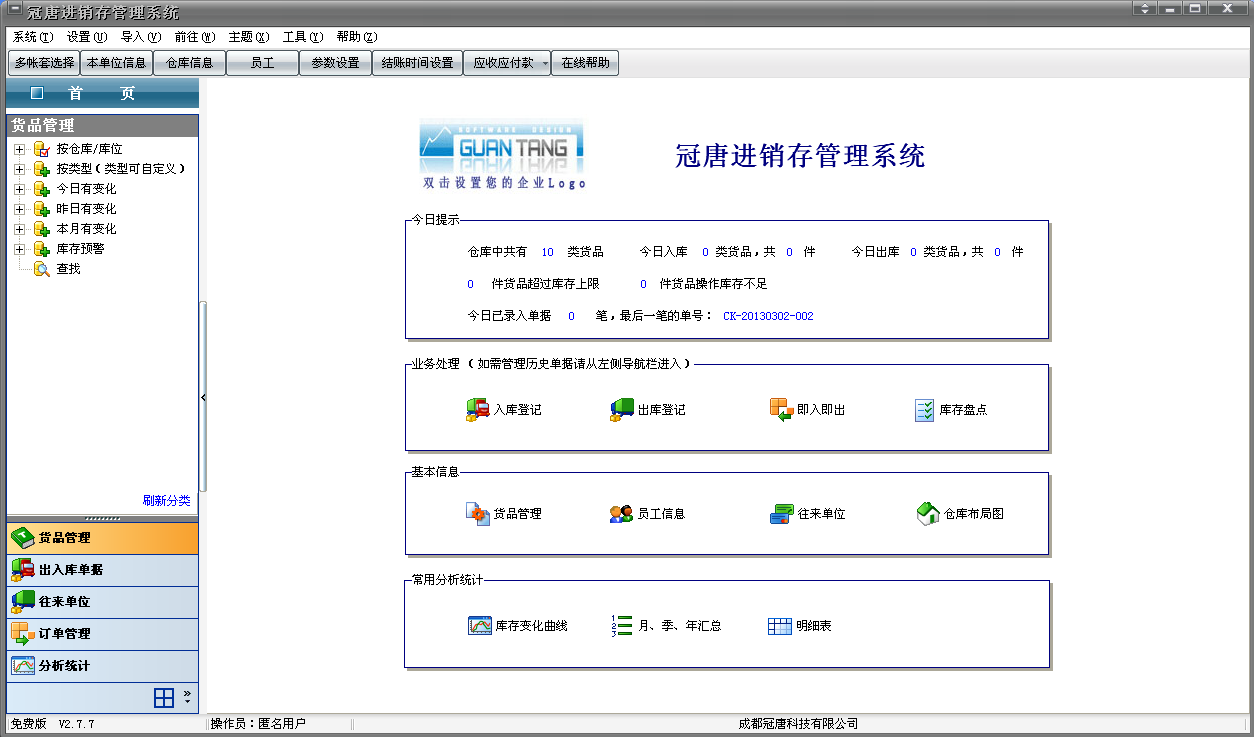Screen dimensions: 1254x737
Task: Open the 系统 menu
Action: [26, 37]
